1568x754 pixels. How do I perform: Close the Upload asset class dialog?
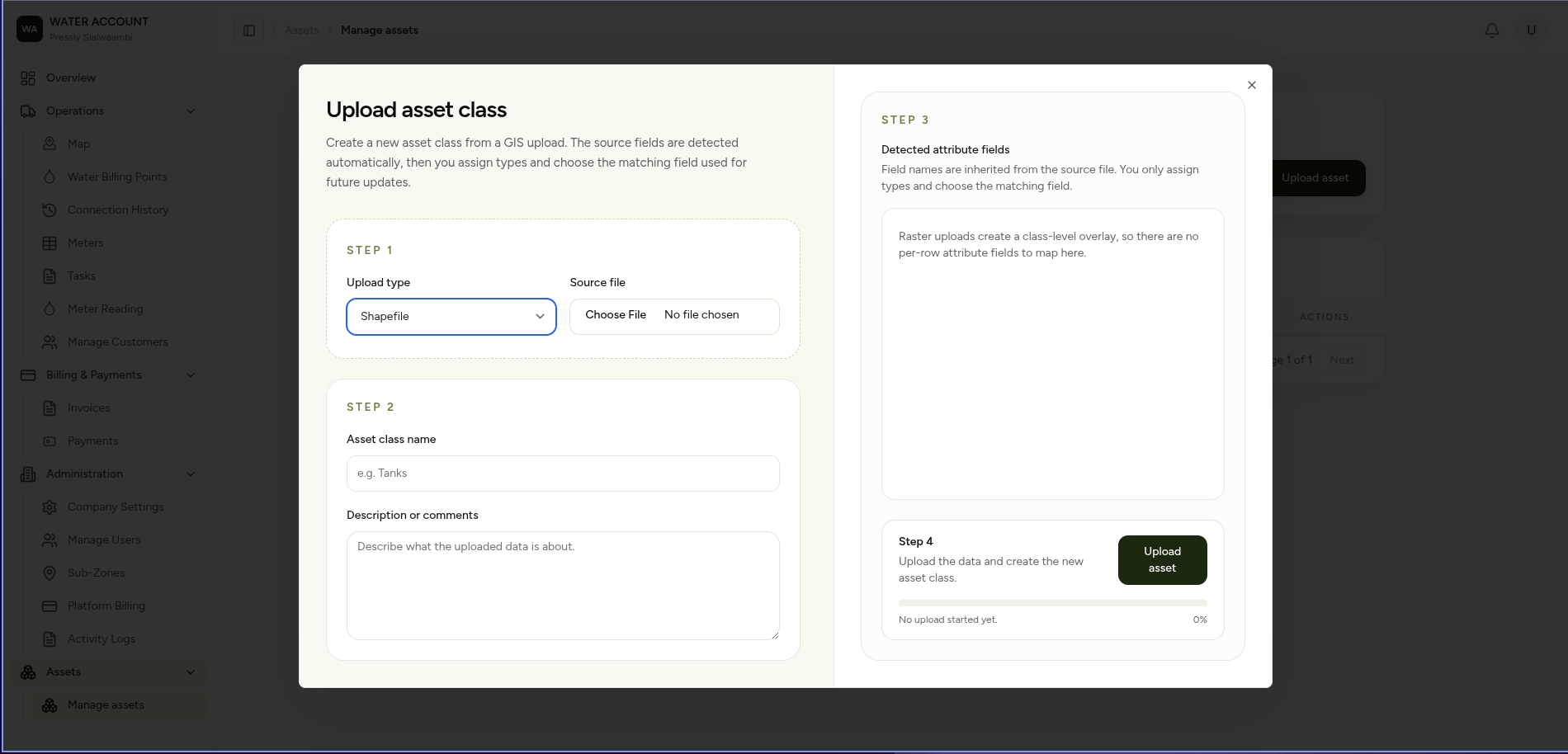(1252, 85)
